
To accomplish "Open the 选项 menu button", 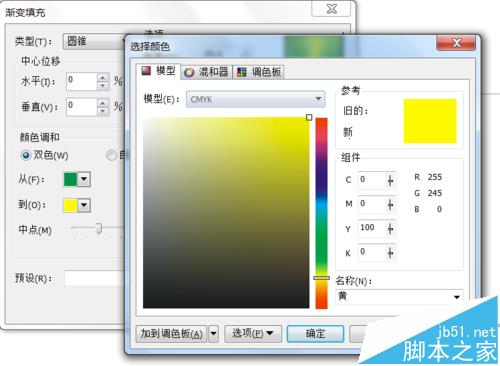I will 253,334.
